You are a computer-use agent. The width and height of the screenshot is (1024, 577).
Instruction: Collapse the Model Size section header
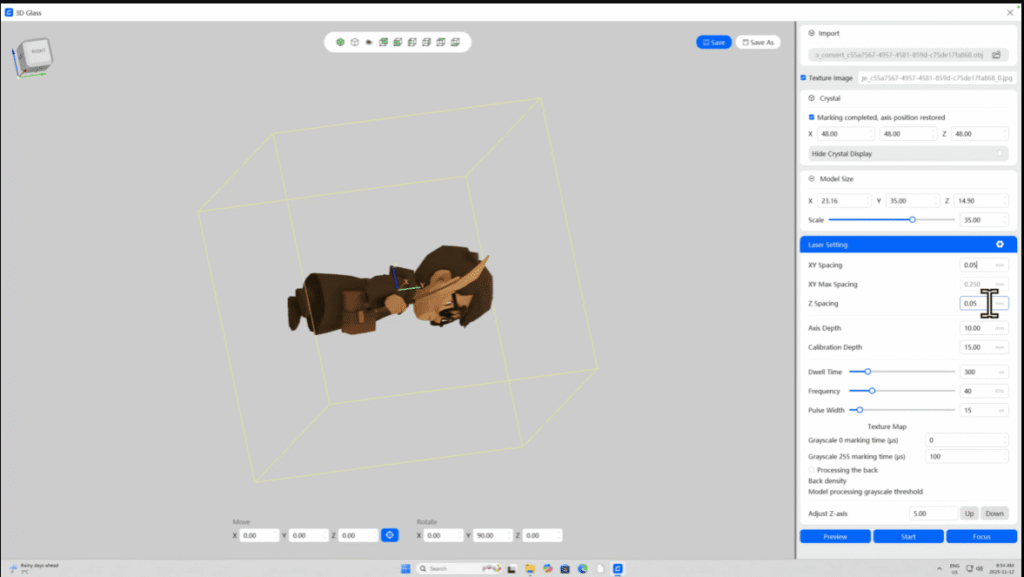(811, 178)
